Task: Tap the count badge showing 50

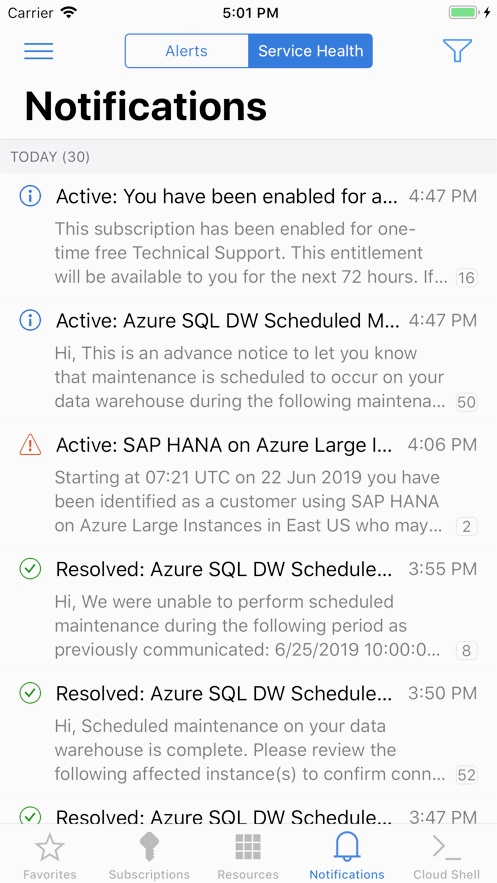Action: point(467,402)
